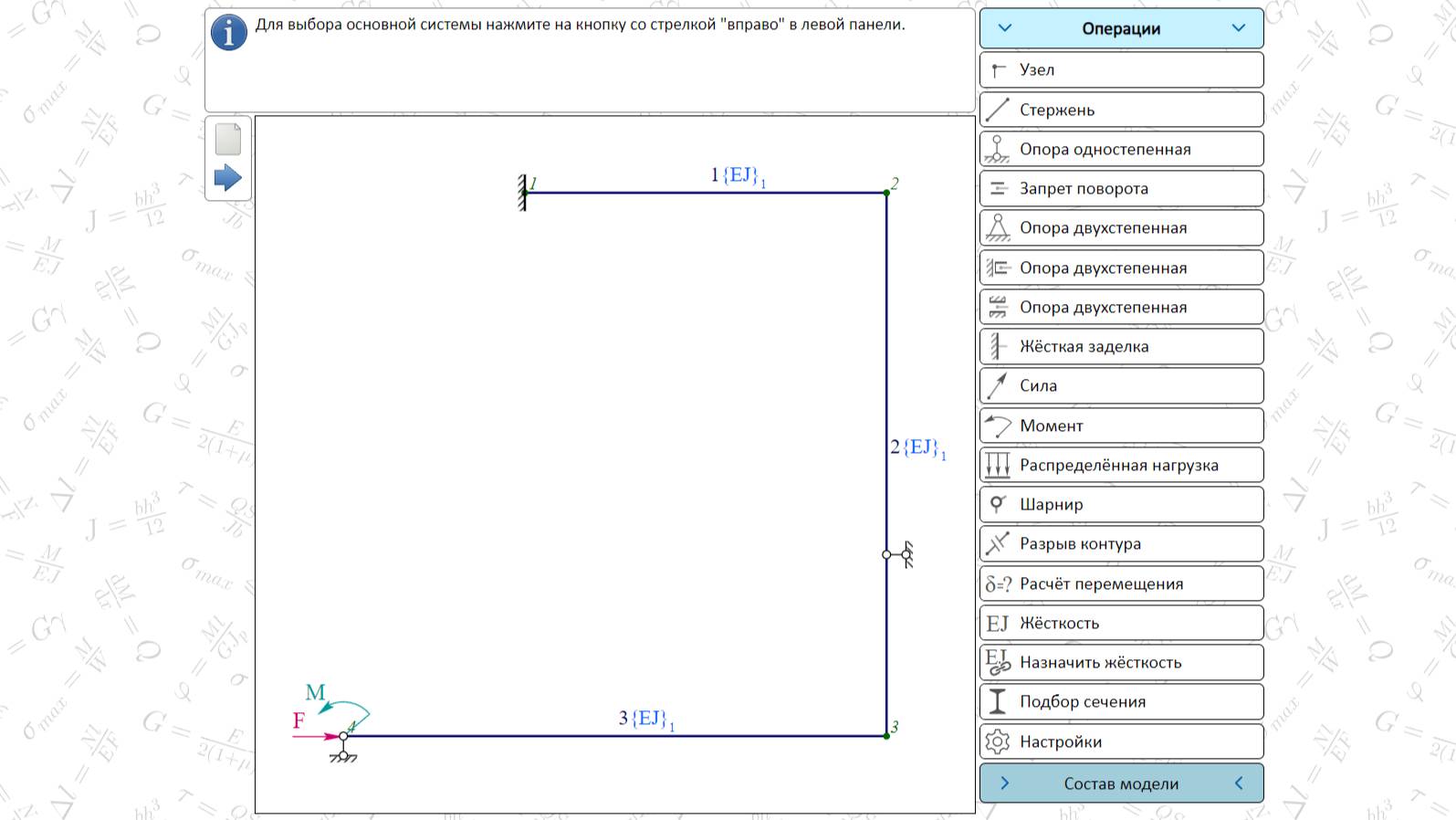1456x820 pixels.
Task: Click the rod label 2{EJ}1
Action: coord(918,447)
